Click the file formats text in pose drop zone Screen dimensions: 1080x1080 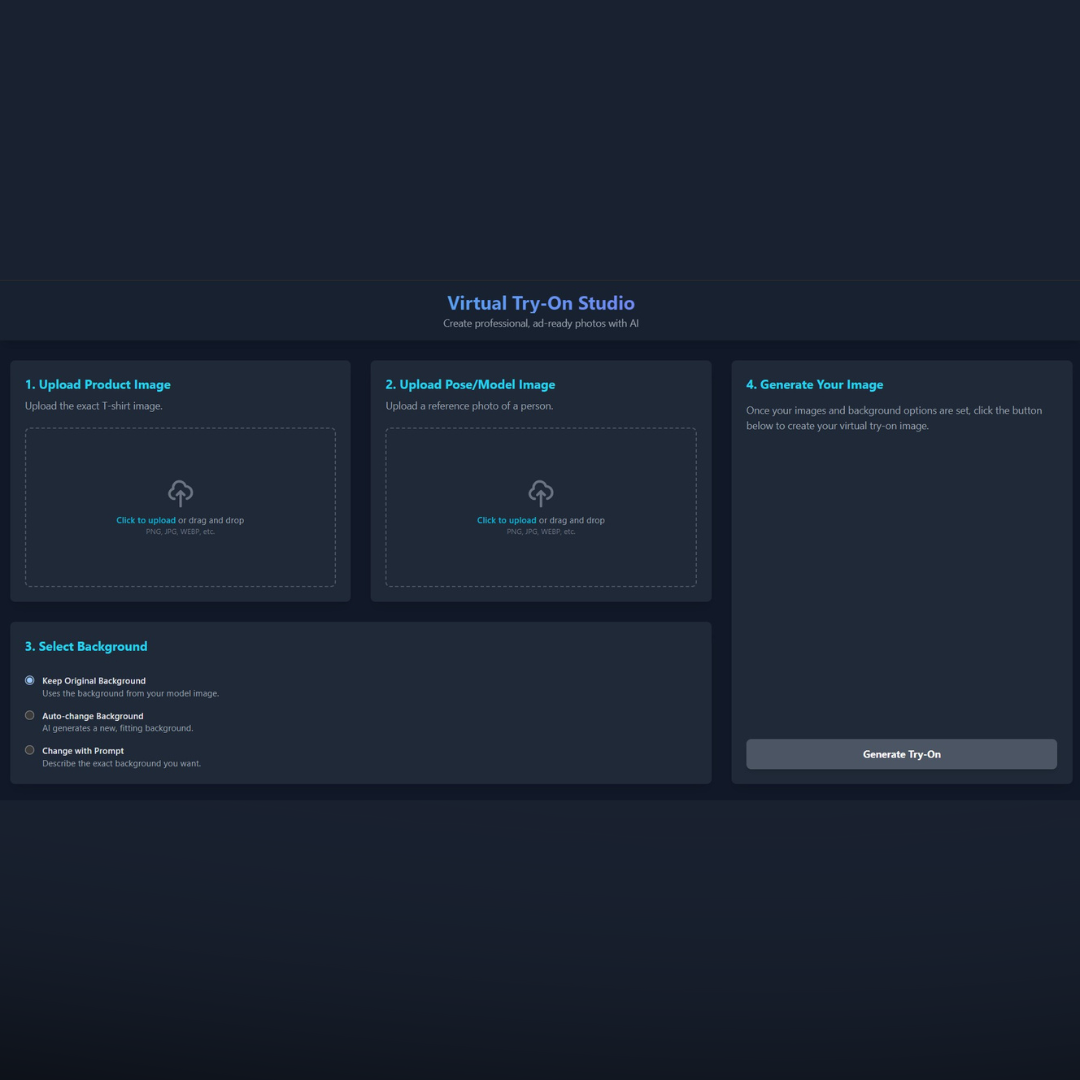(x=540, y=532)
